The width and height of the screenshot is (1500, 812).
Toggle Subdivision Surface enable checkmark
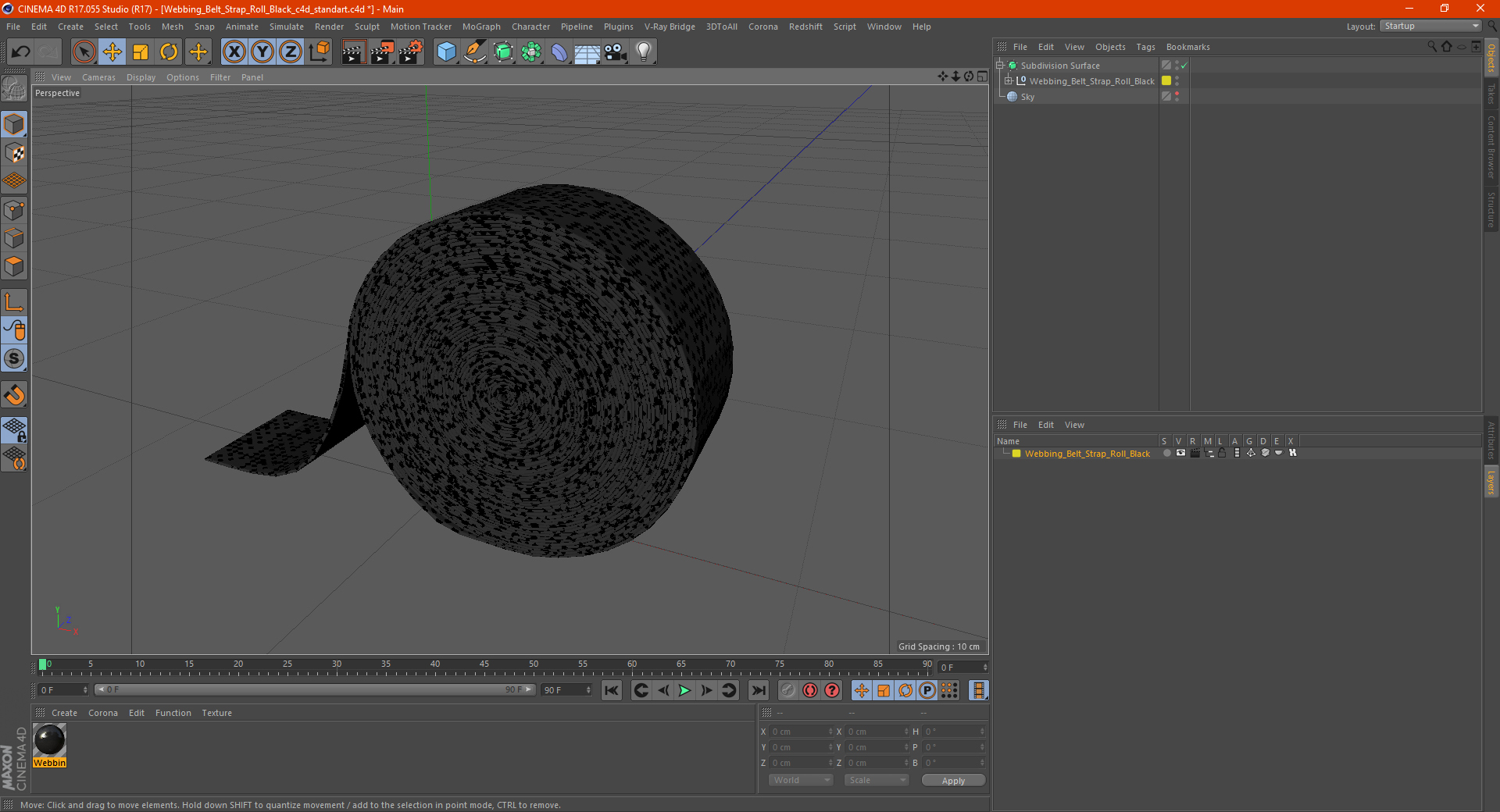(1184, 66)
